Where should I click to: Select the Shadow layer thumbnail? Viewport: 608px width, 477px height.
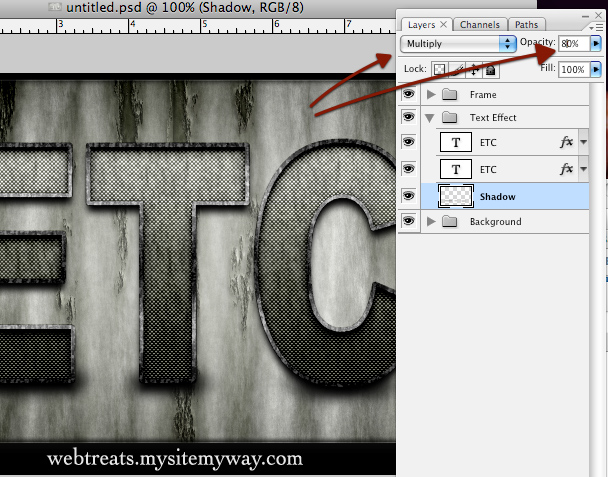(456, 196)
